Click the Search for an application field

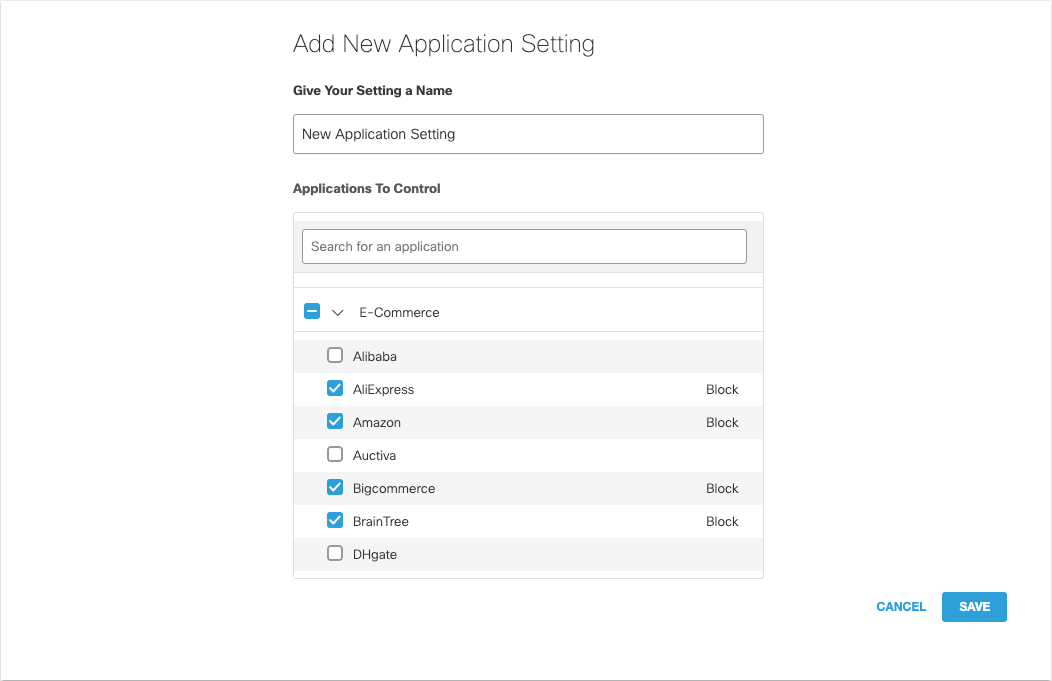pos(524,246)
